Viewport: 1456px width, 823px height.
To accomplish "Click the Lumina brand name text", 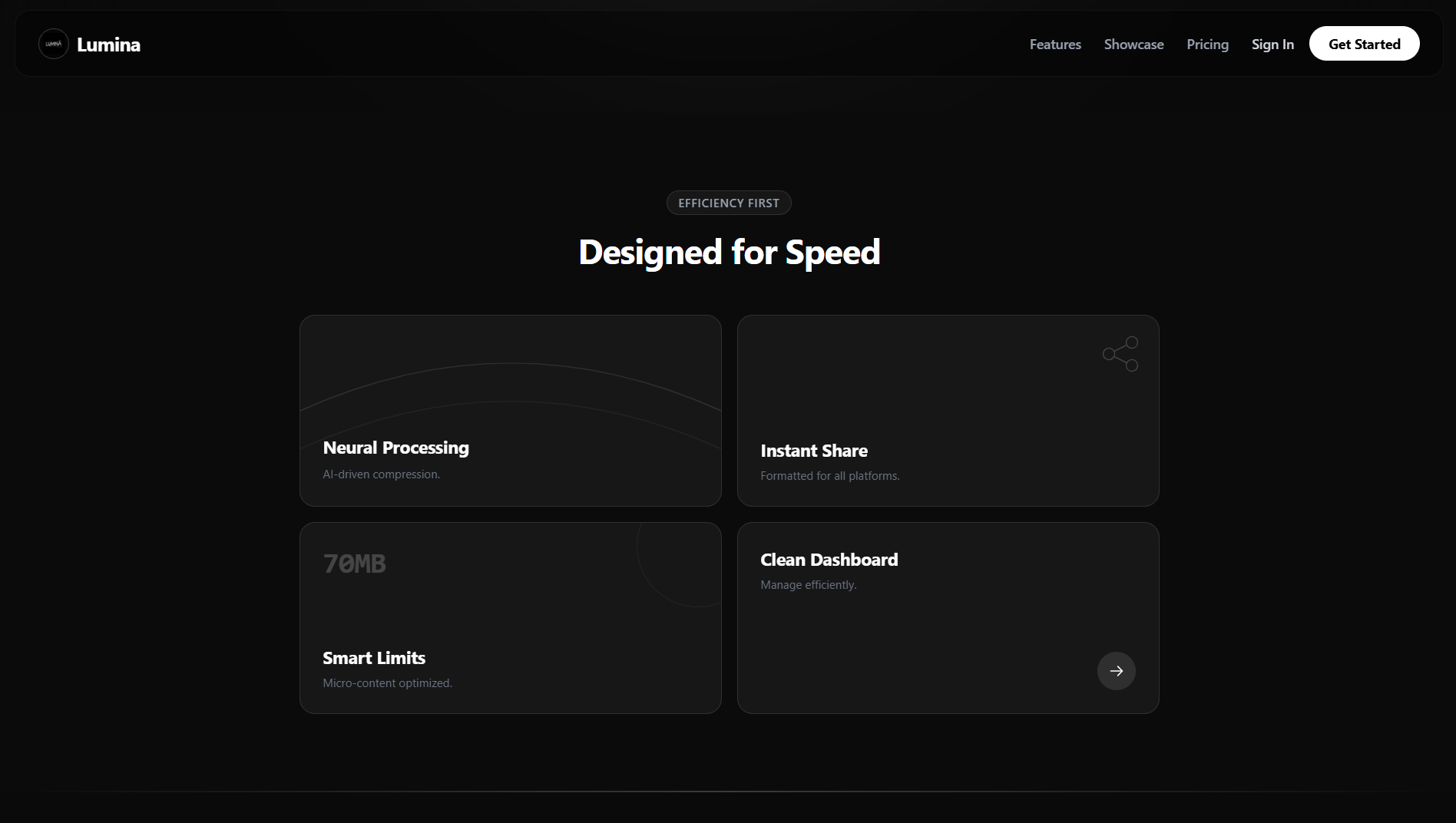I will (108, 45).
